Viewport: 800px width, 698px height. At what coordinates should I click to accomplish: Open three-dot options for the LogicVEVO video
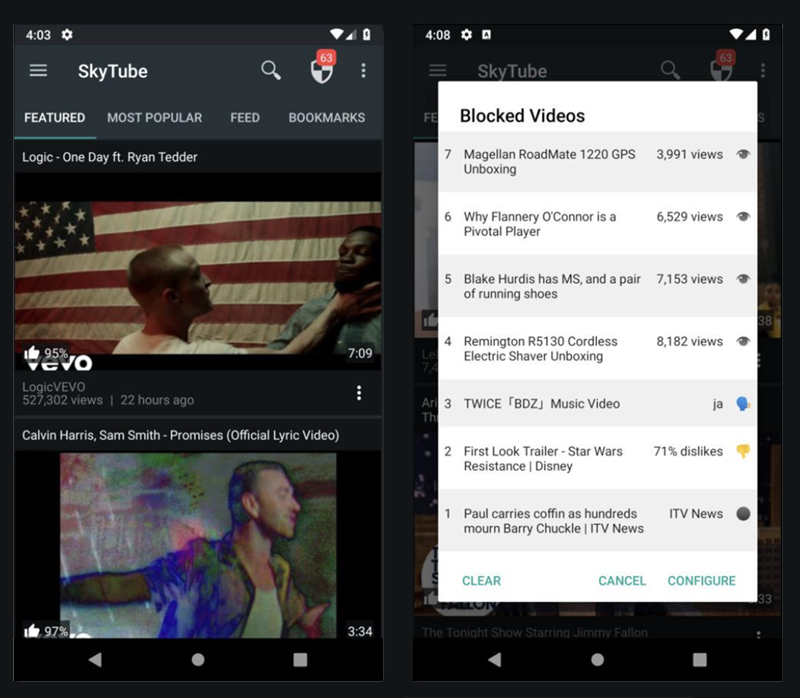[x=359, y=393]
